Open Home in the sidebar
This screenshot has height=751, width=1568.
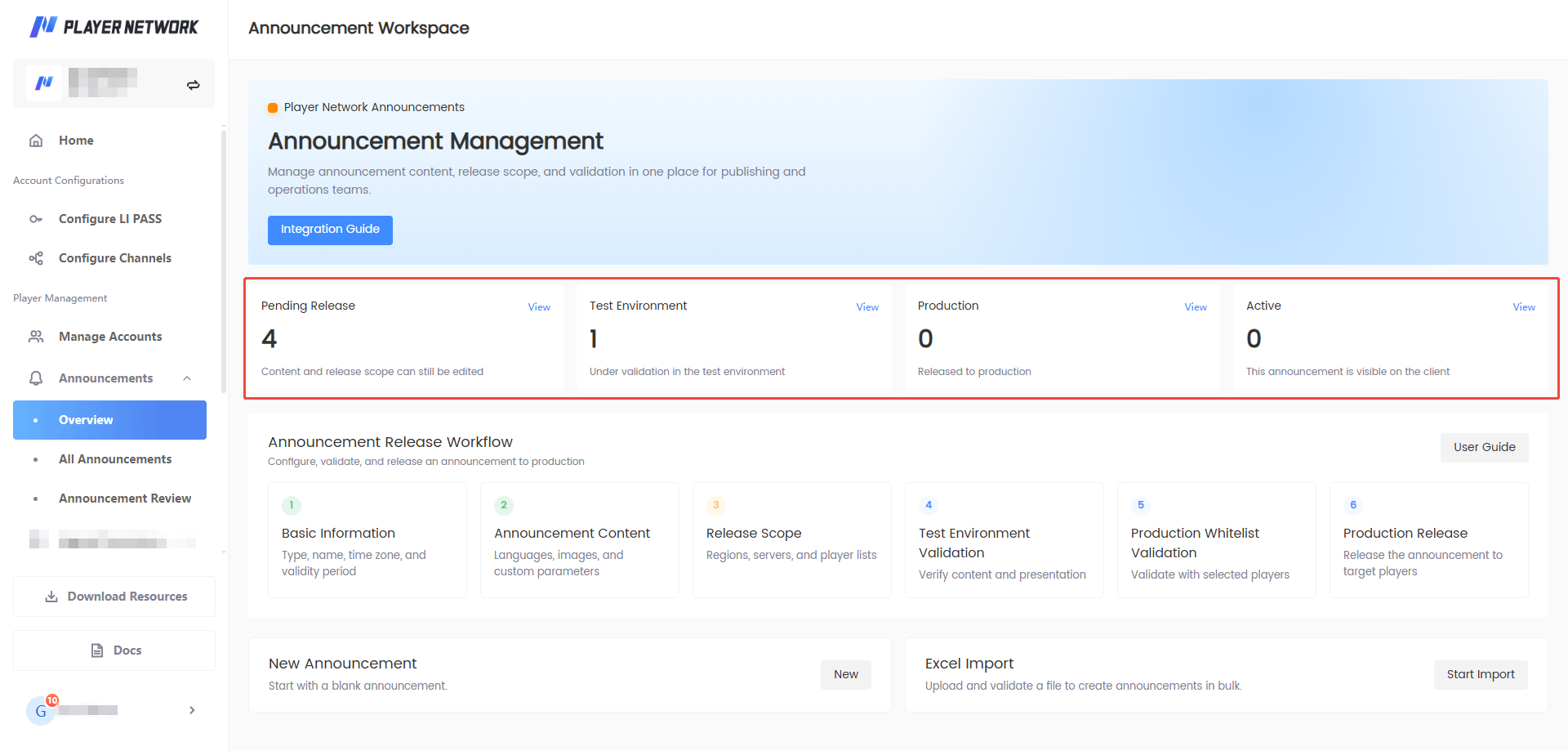109,141
